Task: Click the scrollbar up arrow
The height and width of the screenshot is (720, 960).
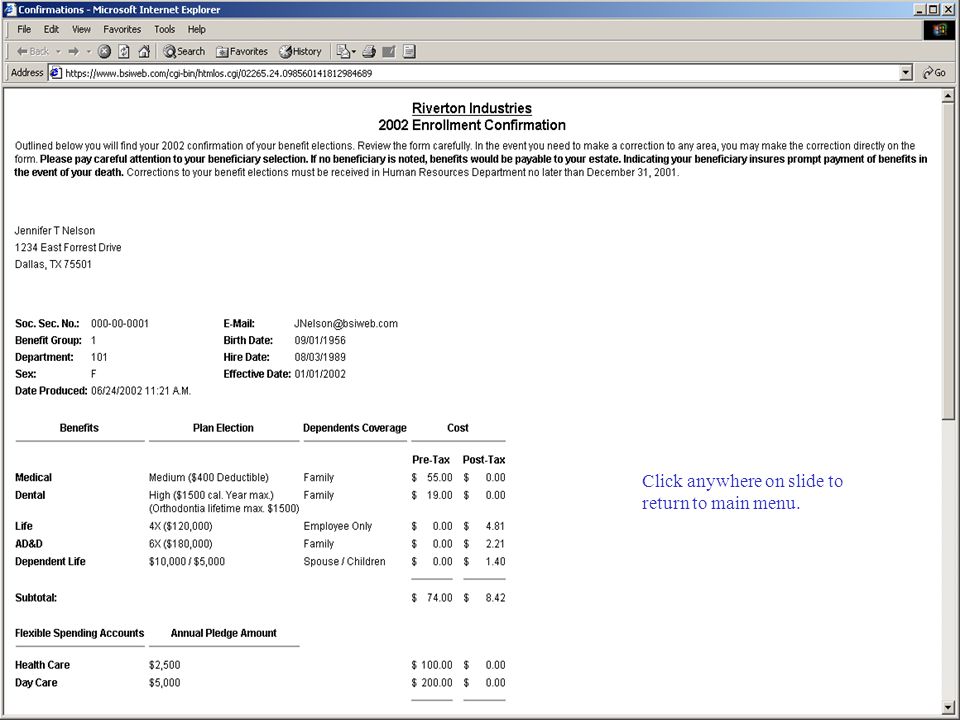Action: click(x=948, y=96)
